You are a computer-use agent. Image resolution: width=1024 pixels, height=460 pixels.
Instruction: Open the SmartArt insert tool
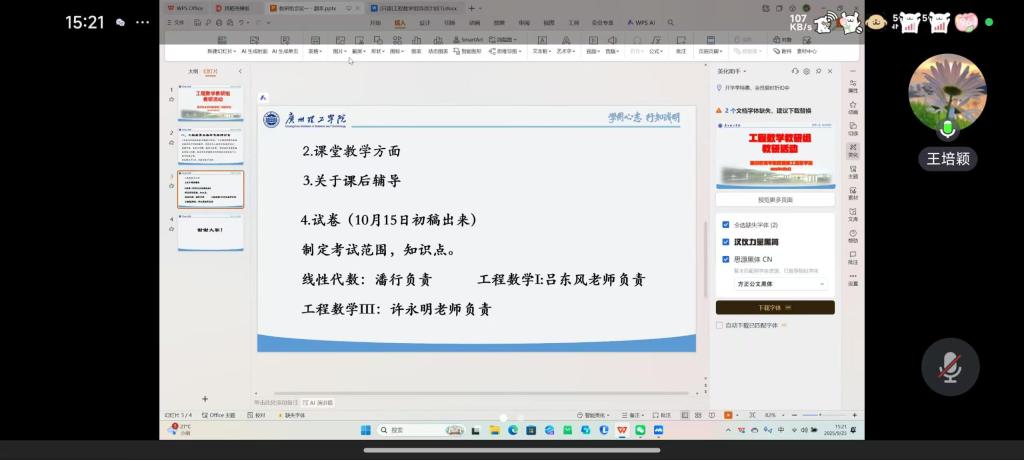pos(466,39)
